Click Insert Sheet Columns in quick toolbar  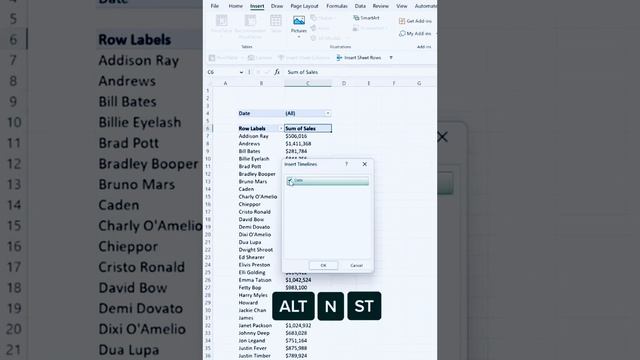click(304, 58)
